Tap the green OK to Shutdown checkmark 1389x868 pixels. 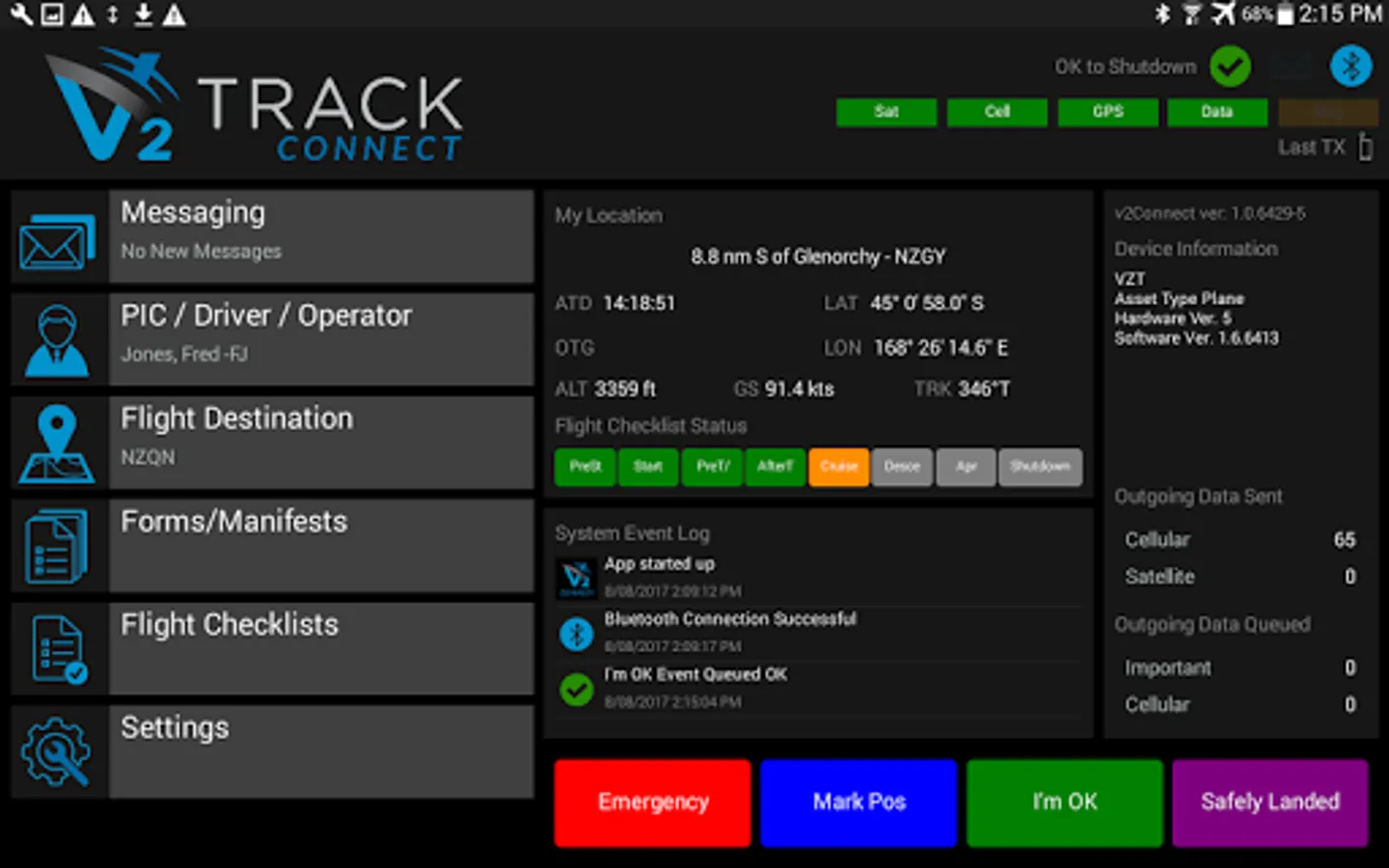point(1231,67)
